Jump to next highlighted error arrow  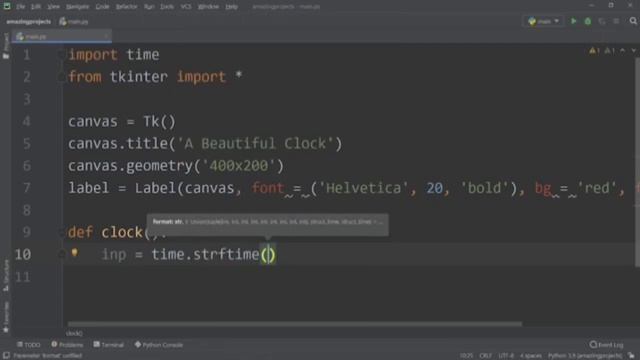pos(633,51)
